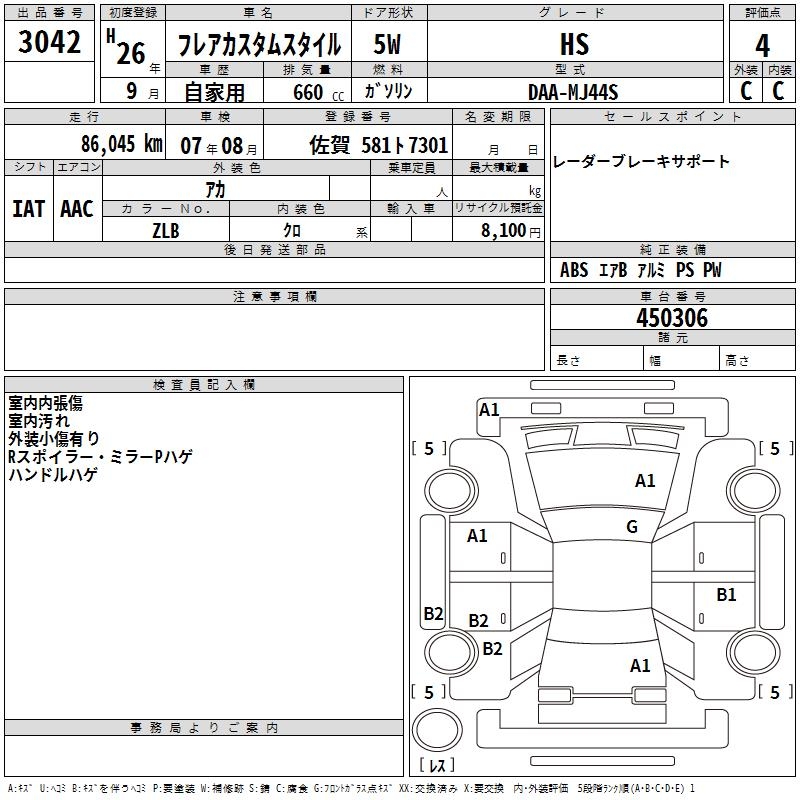Viewport: 800px width, 800px height.
Task: Click the 純正装備 header
Action: [672, 249]
